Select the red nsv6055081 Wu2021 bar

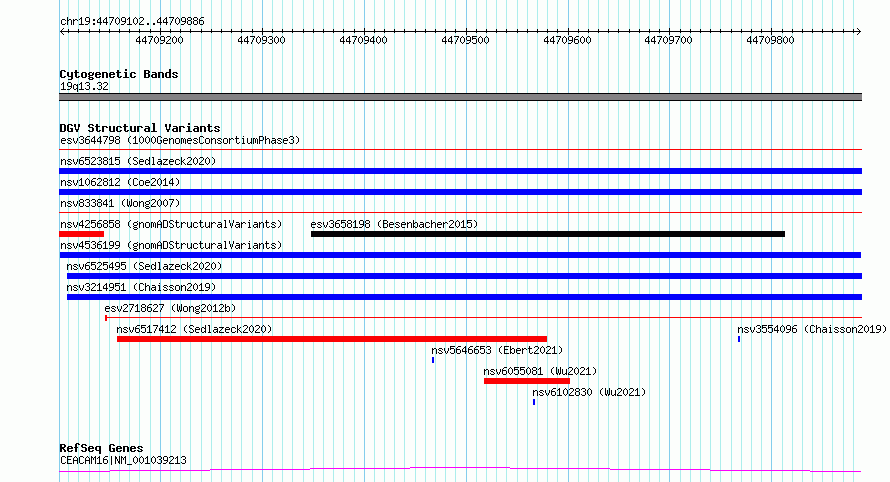(x=527, y=381)
